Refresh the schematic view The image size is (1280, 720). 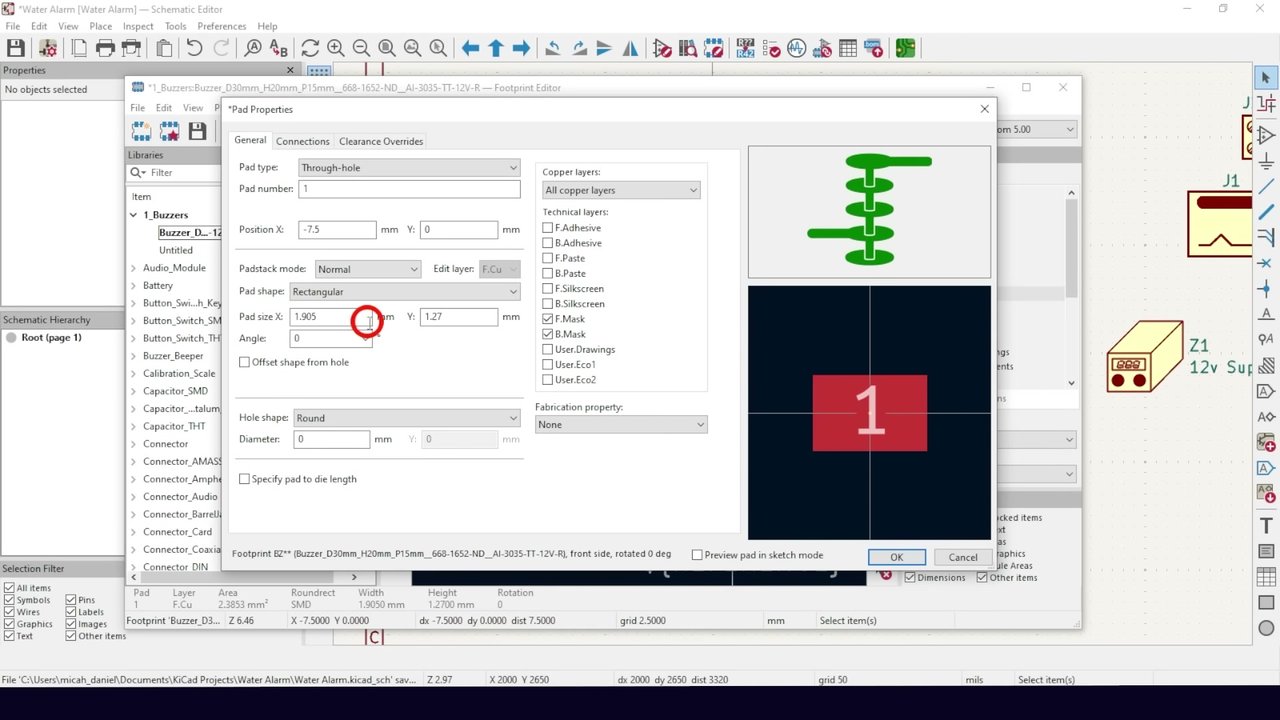[310, 48]
